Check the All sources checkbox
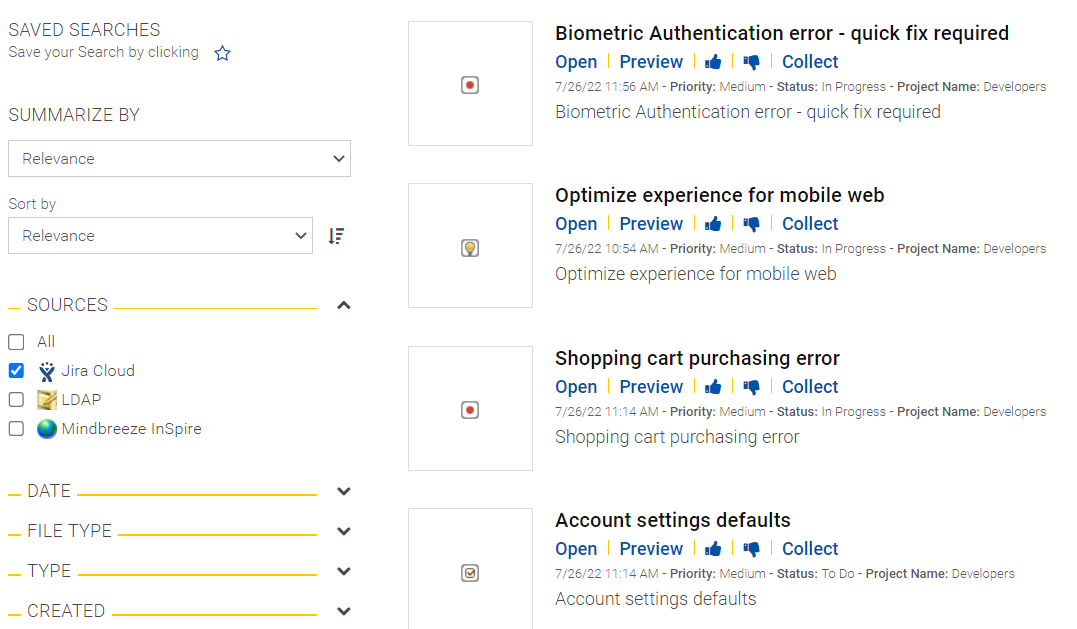The height and width of the screenshot is (629, 1077). tap(16, 342)
